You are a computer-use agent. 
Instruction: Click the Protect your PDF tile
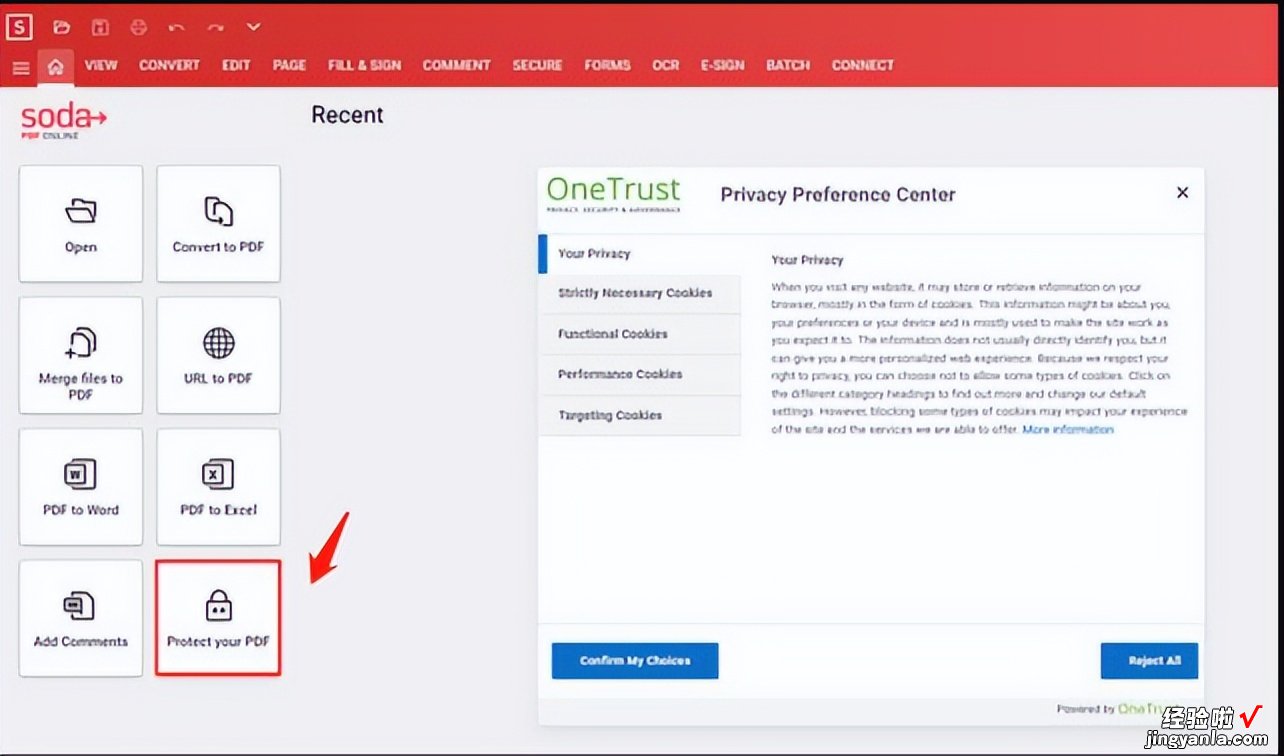click(x=218, y=618)
